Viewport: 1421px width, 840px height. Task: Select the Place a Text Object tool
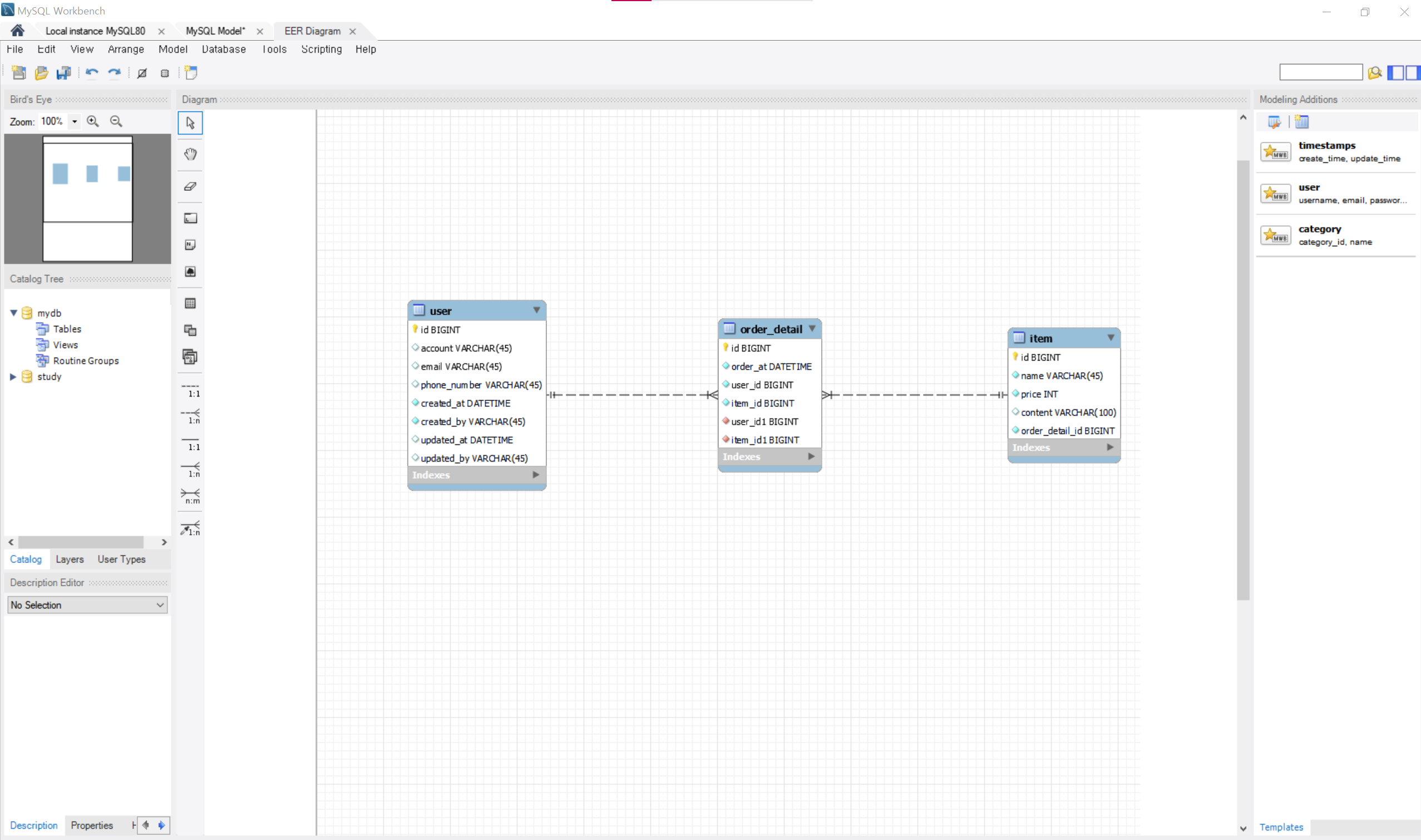tap(190, 245)
